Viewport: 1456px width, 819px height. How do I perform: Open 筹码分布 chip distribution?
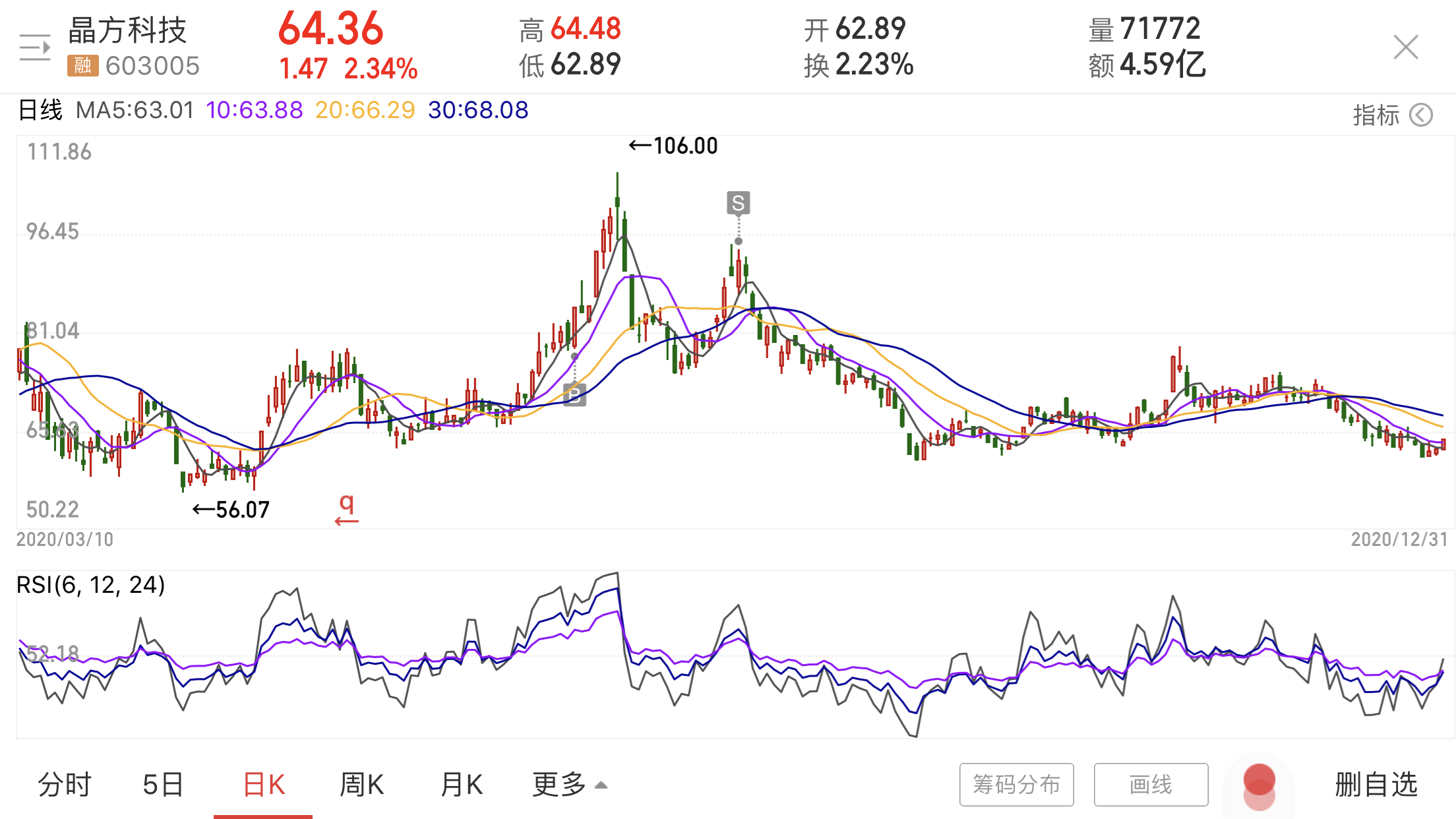click(1016, 785)
